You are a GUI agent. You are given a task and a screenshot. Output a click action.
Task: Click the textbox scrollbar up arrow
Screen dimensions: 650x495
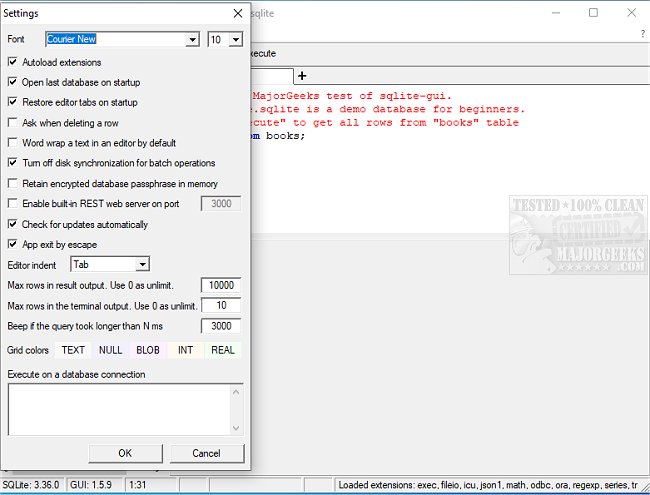point(236,392)
